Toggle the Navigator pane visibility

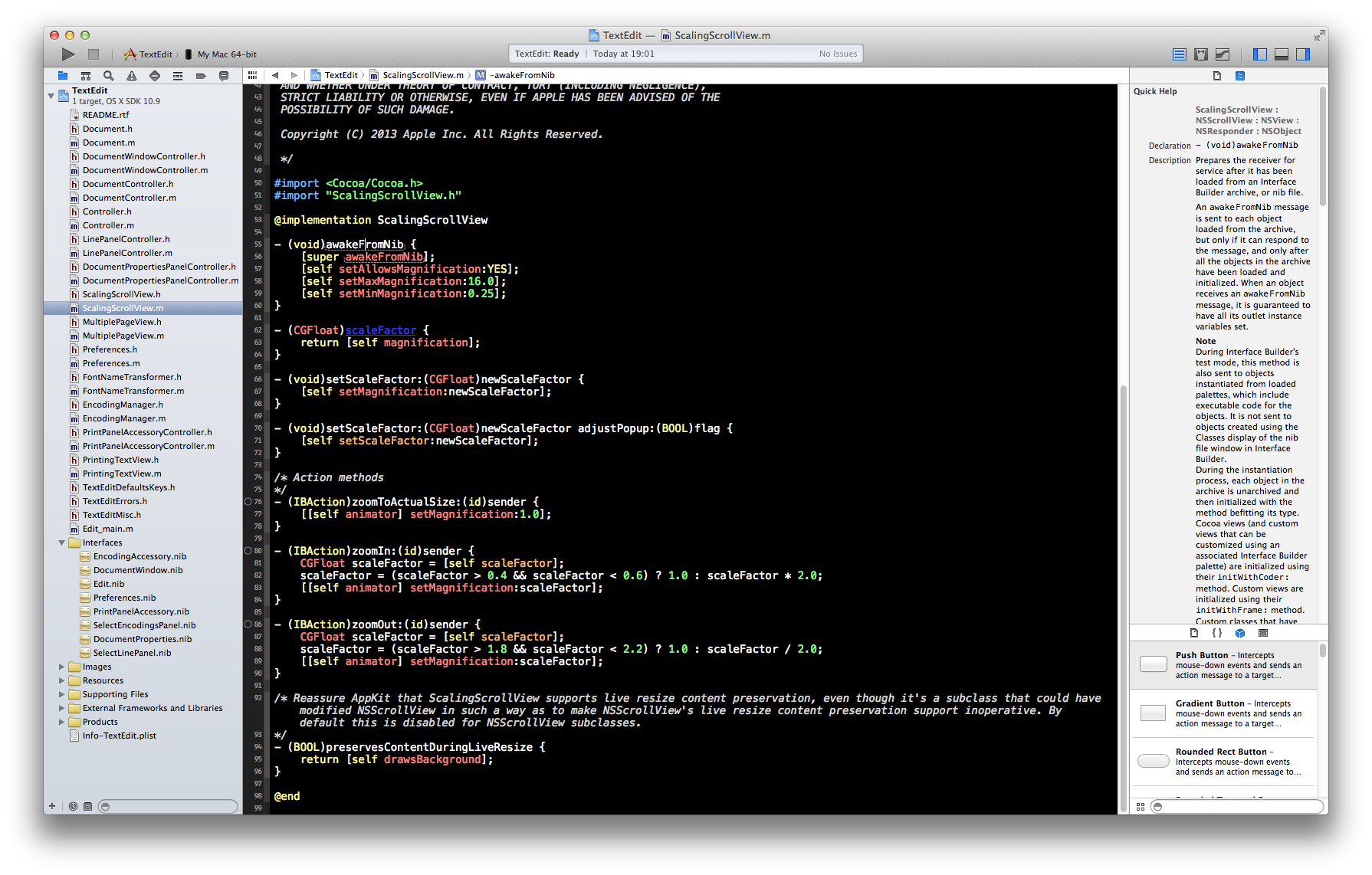[1260, 54]
